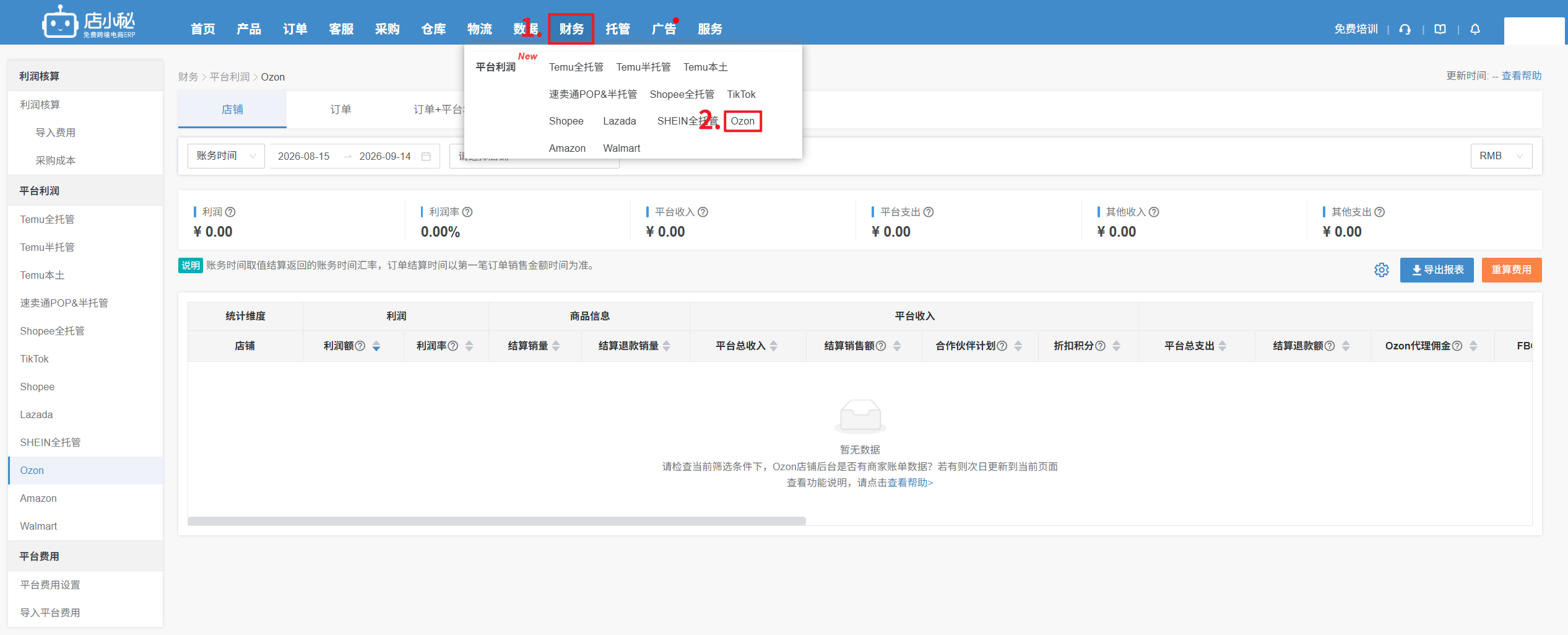
Task: Click the 平台收入 help question mark icon
Action: click(x=703, y=212)
